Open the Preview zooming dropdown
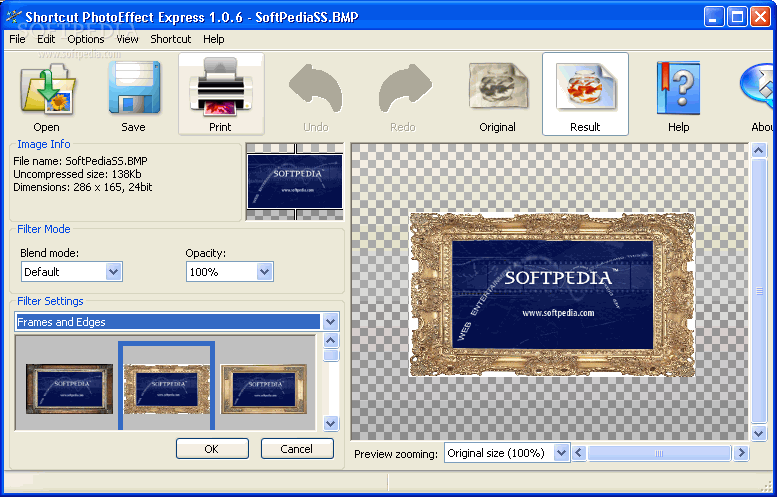 tap(561, 452)
